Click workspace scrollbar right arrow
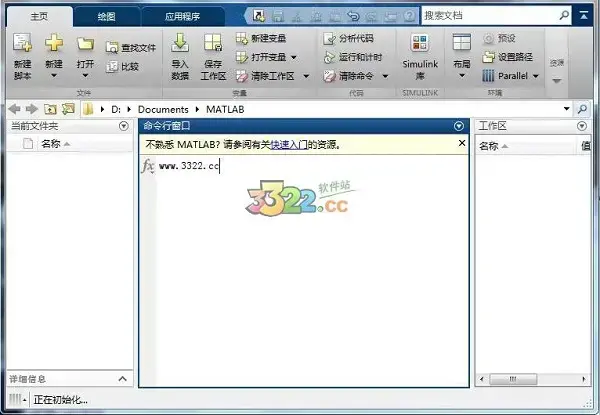 (x=584, y=379)
